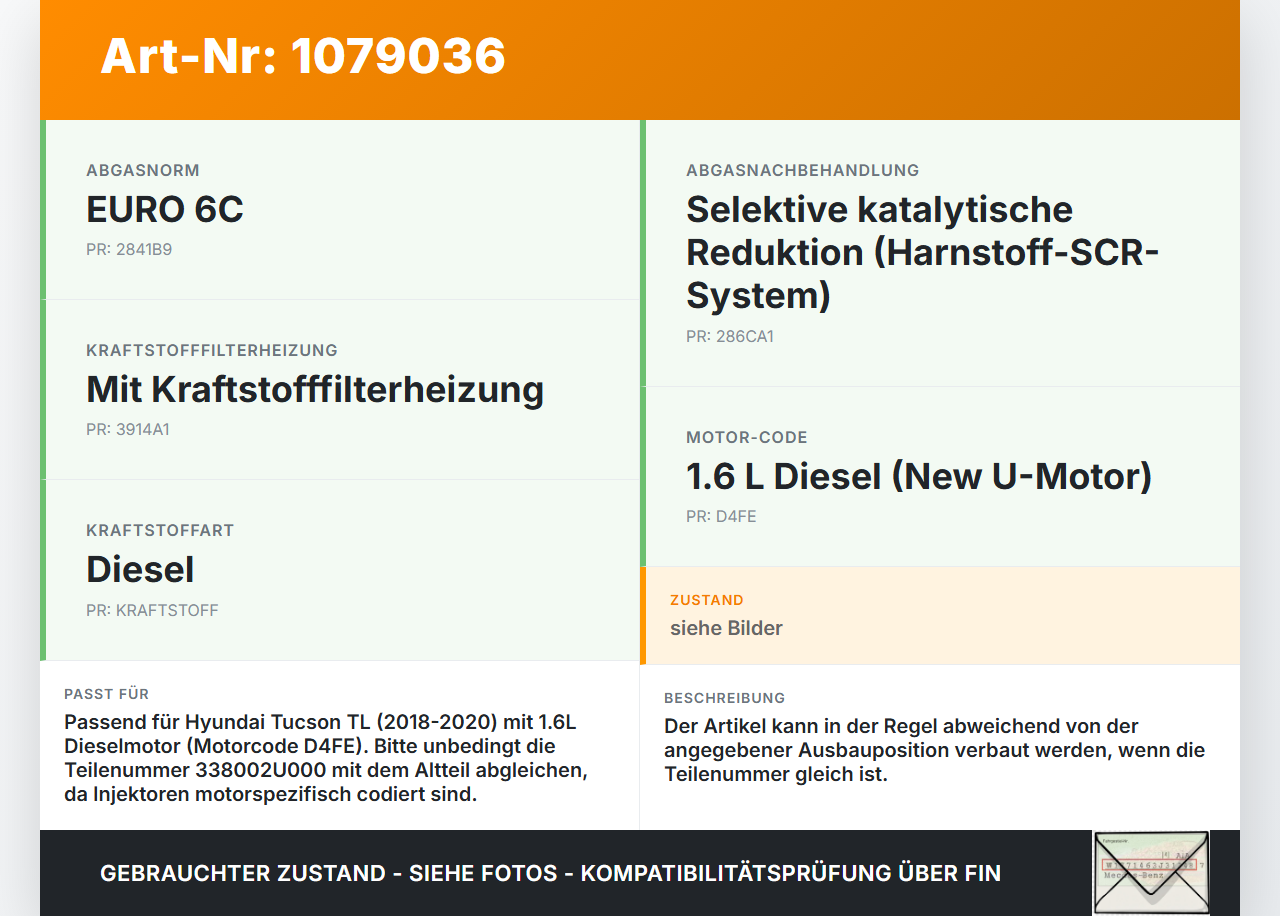Select the Diesel fuel type value

pos(140,569)
